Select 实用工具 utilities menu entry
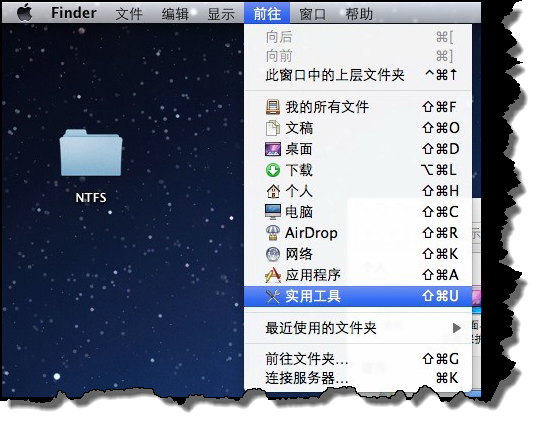 tap(358, 296)
